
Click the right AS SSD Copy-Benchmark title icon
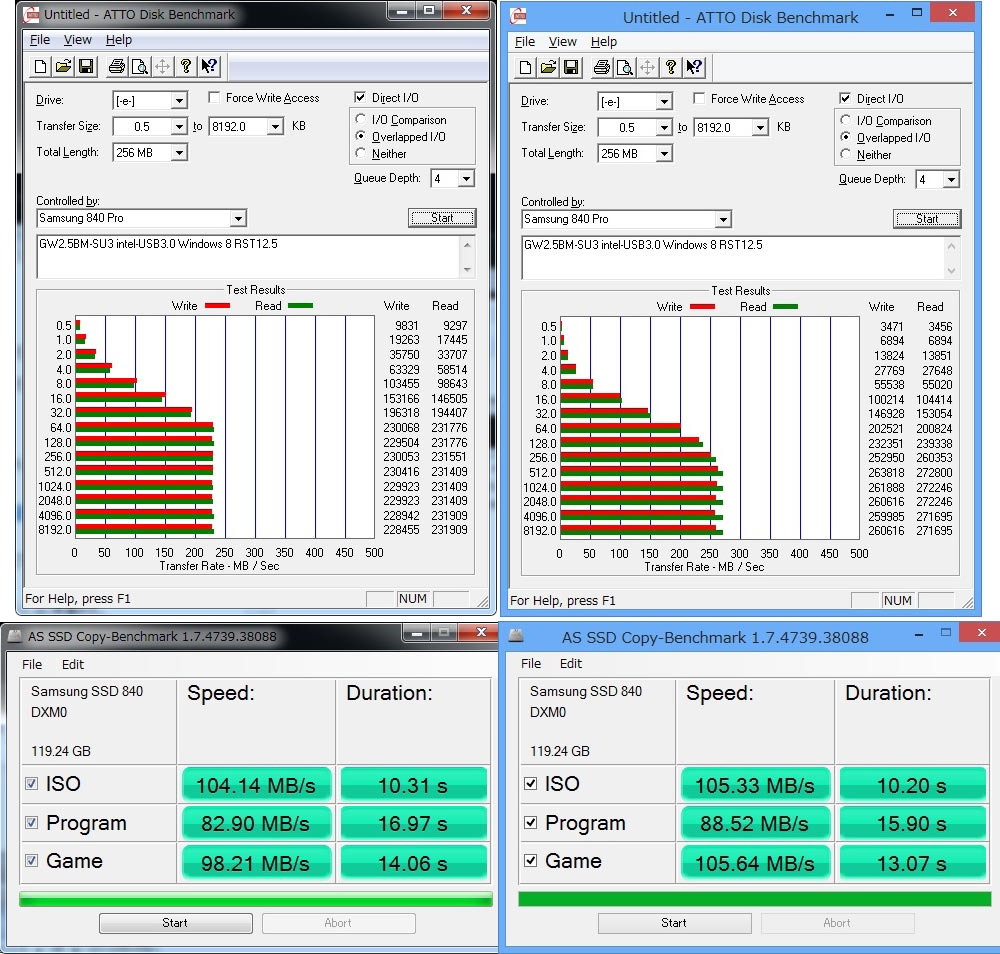[x=516, y=636]
